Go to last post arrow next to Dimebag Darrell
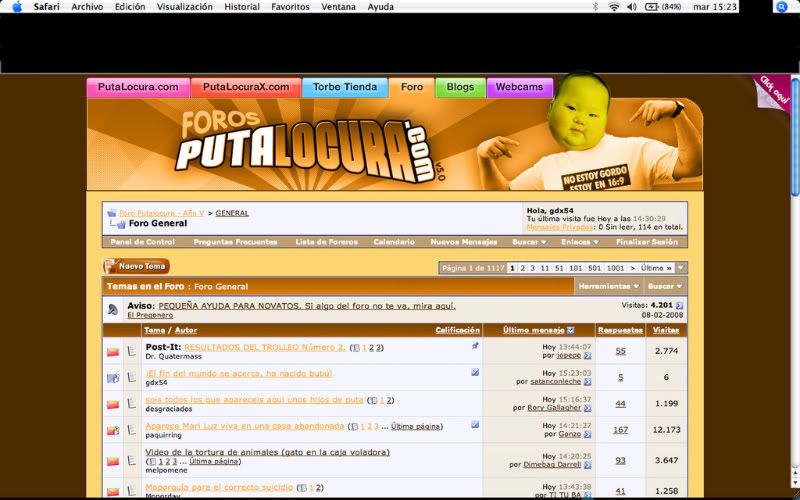 (587, 465)
